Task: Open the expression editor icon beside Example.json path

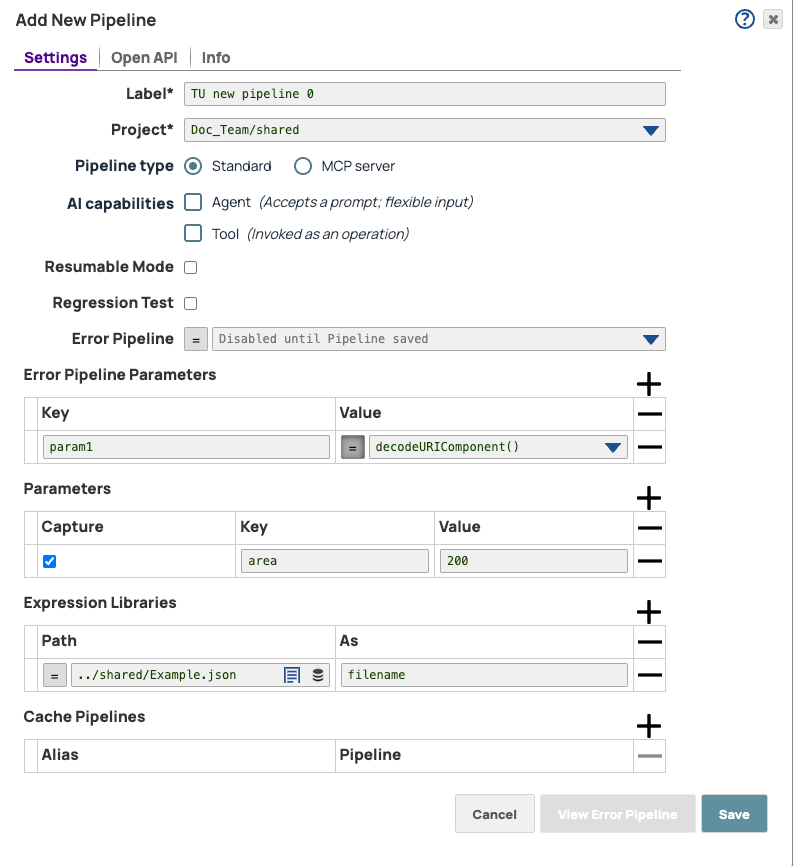Action: click(x=291, y=675)
